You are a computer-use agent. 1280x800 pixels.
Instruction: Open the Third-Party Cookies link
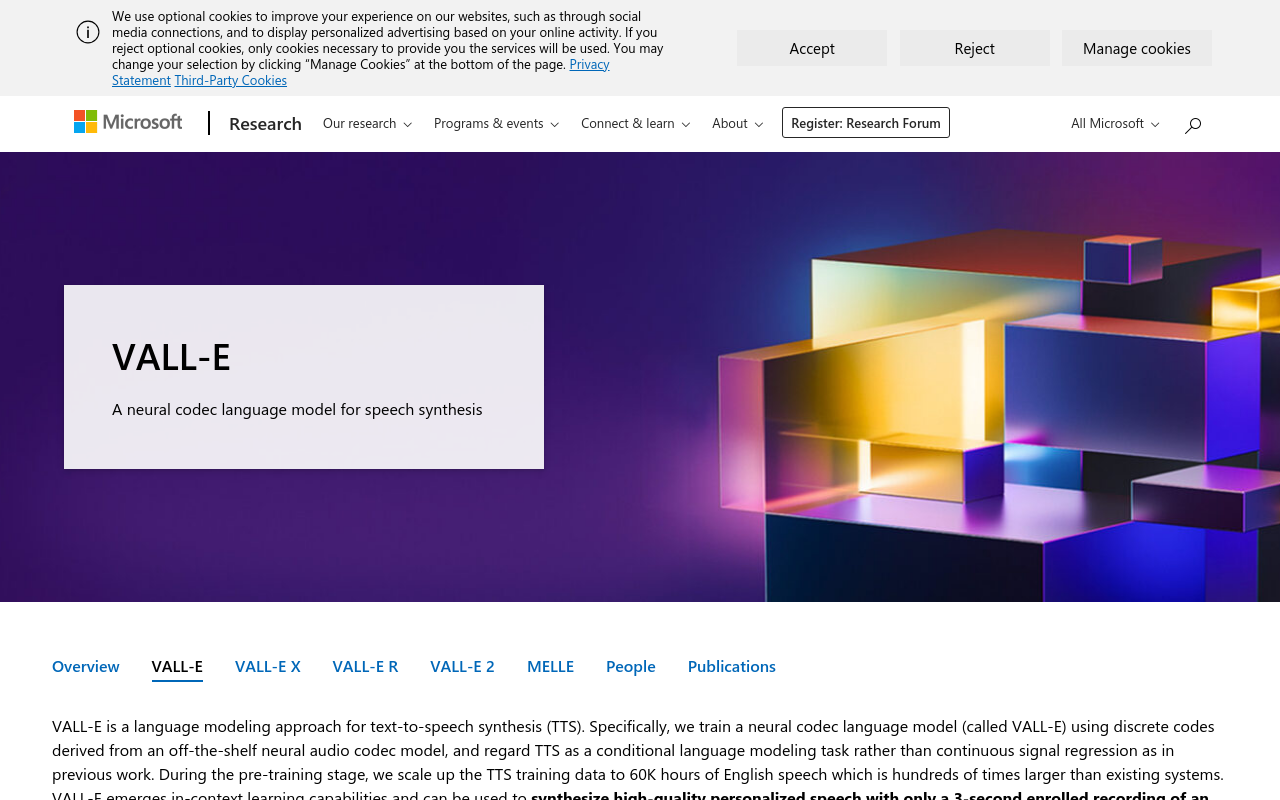click(x=230, y=80)
